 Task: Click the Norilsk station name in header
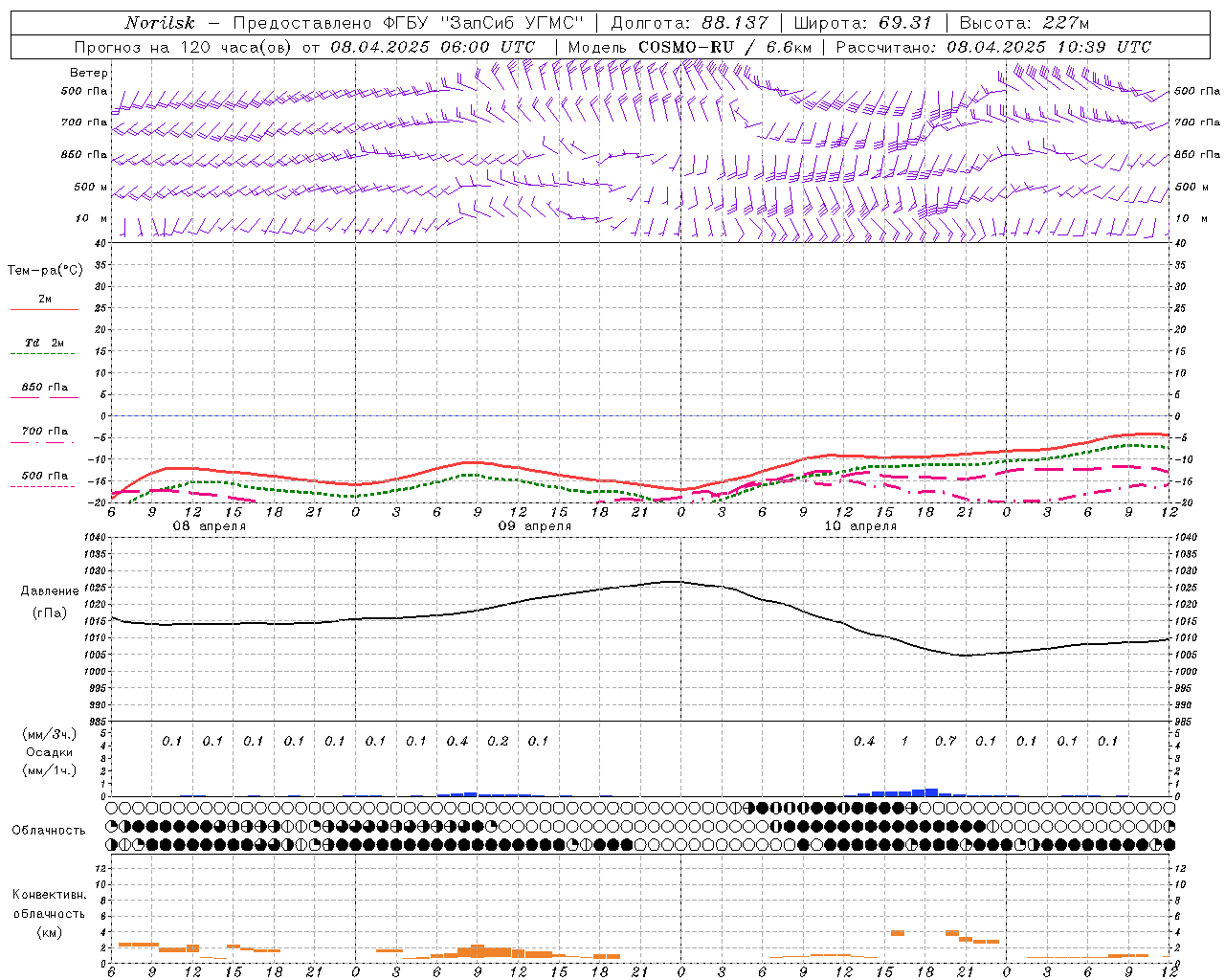click(159, 23)
